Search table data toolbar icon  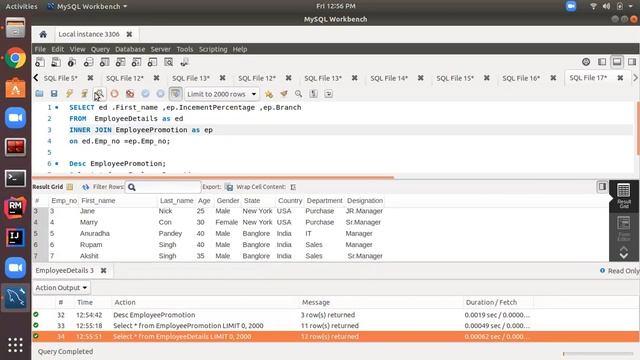tap(169, 62)
